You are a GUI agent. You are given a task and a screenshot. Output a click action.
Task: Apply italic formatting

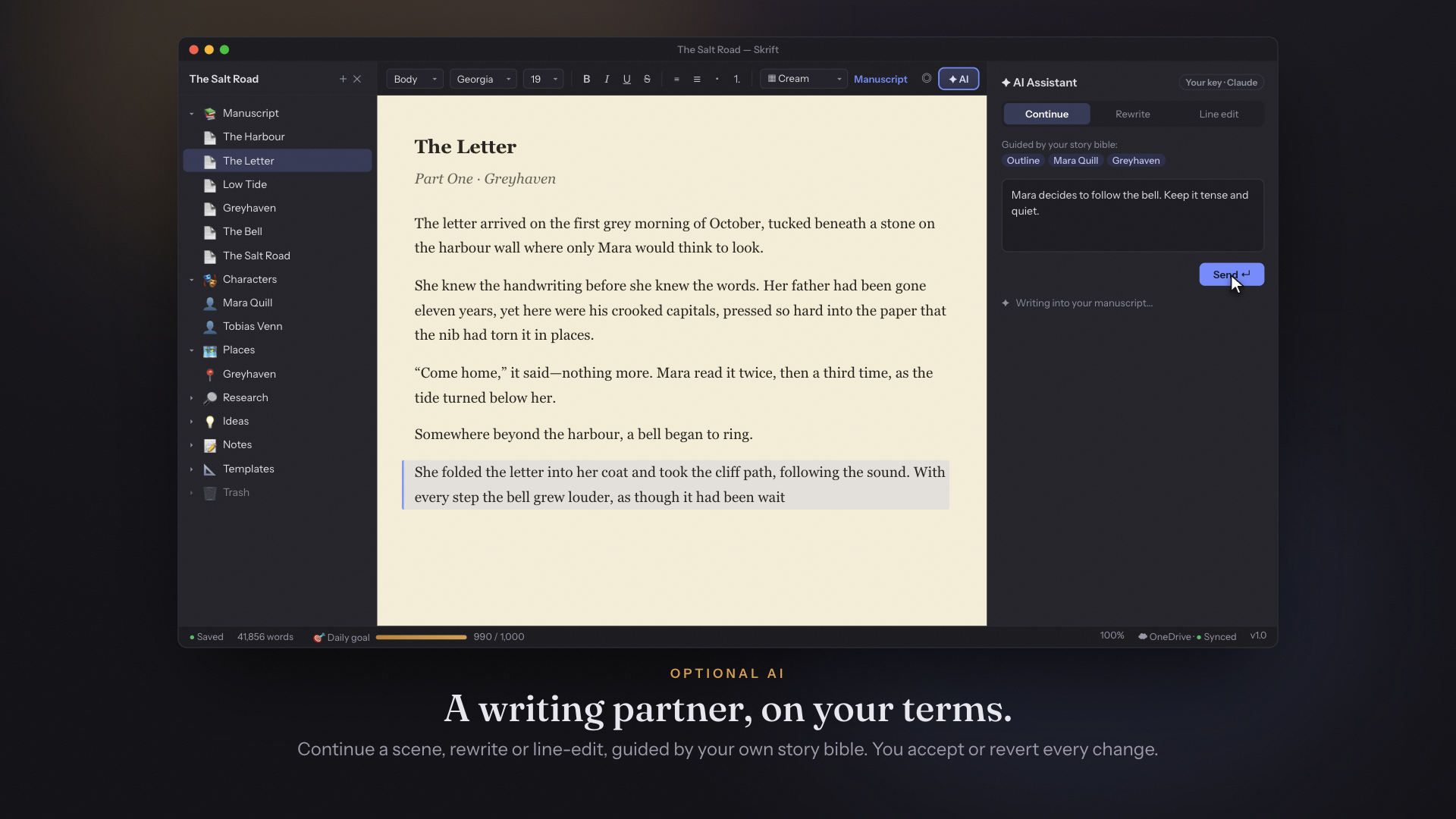[x=607, y=79]
